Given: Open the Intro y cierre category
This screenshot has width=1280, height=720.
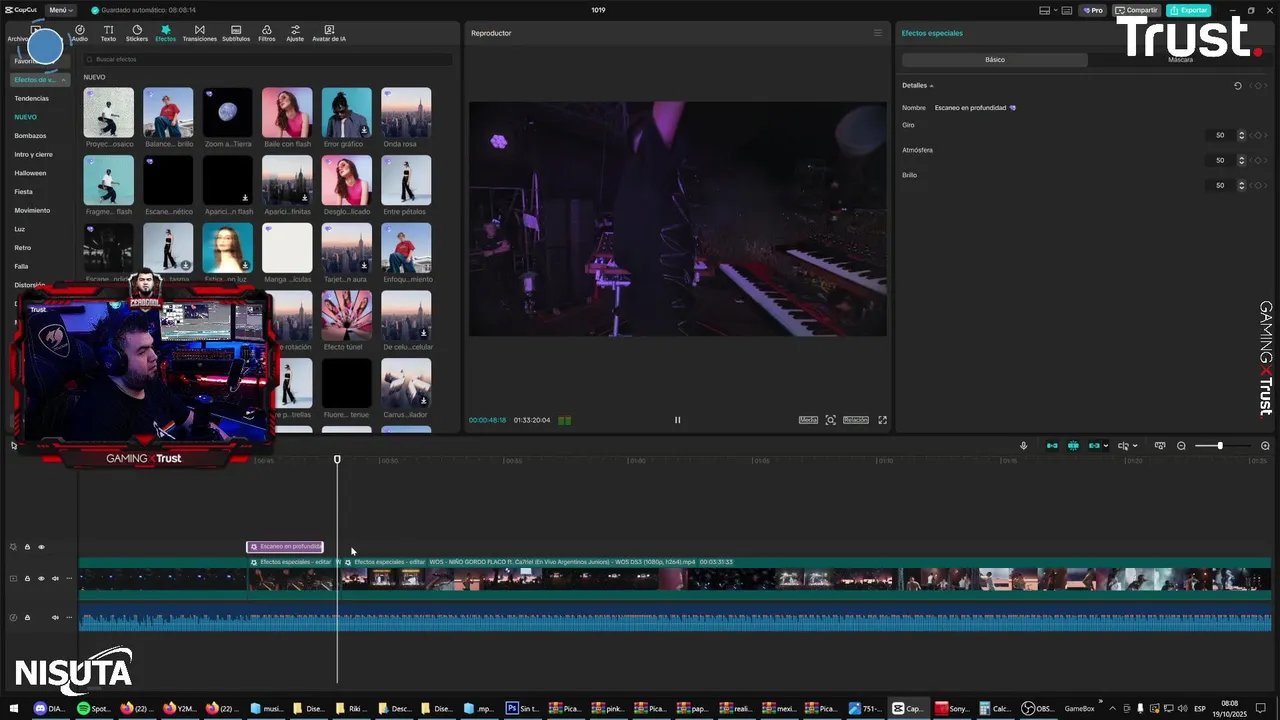Looking at the screenshot, I should point(33,154).
